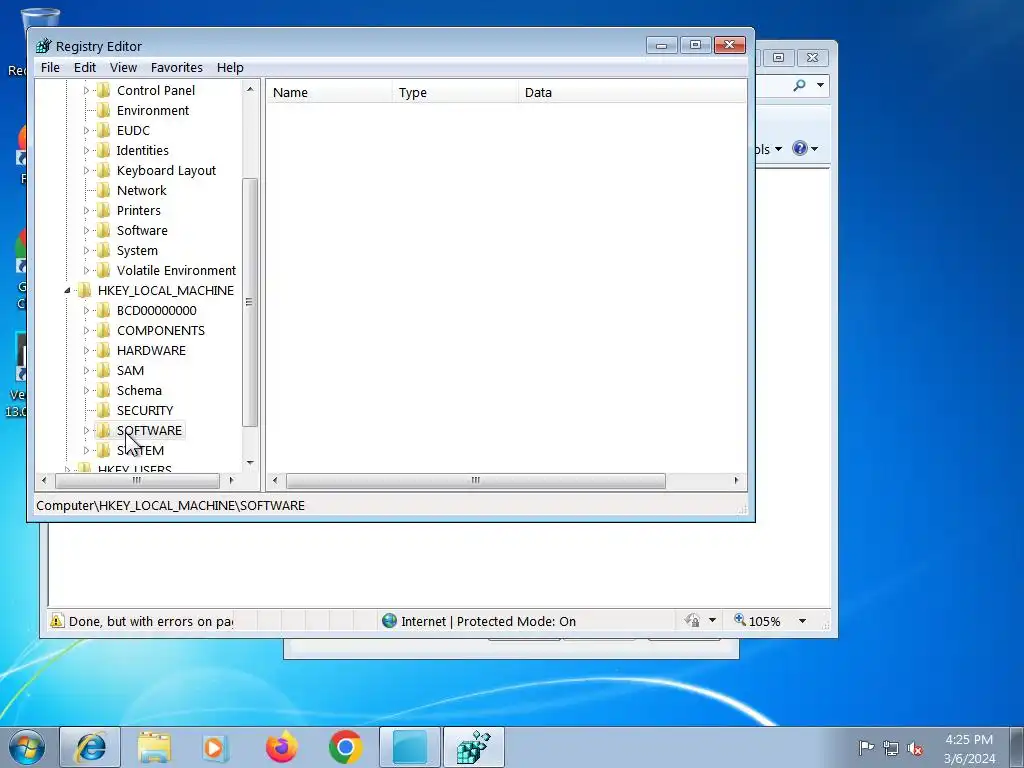Expand the COMPONENTS key
The image size is (1024, 768).
86,331
